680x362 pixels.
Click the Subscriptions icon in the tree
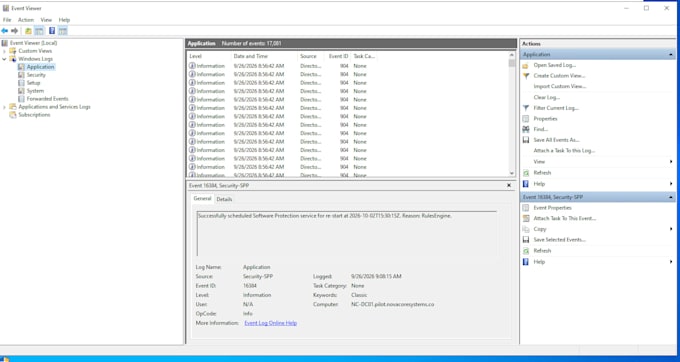[x=13, y=115]
